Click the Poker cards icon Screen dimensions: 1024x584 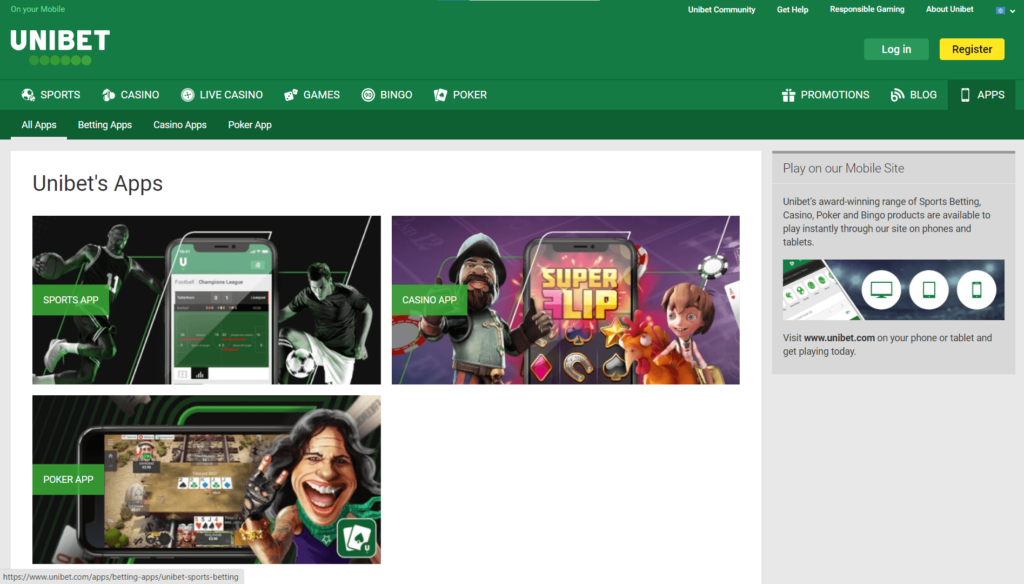441,95
